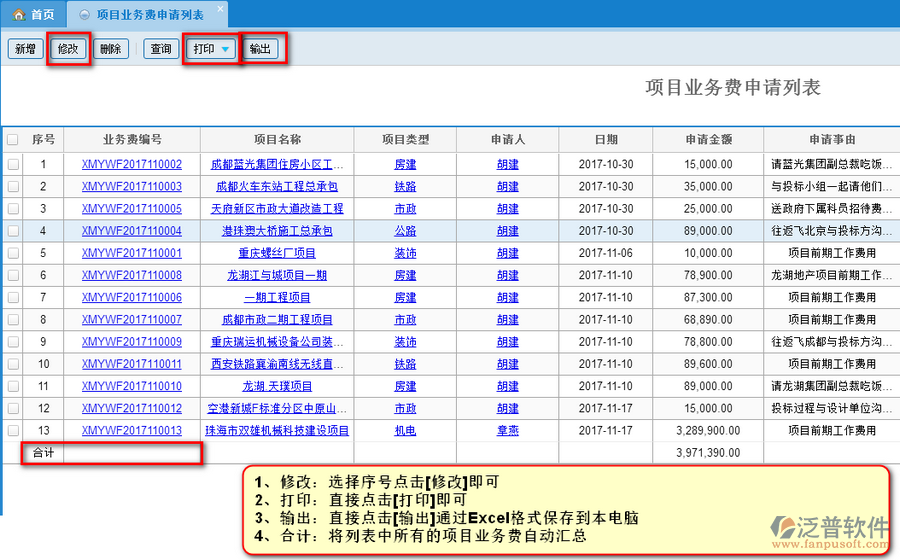
Task: Click the 删除 button
Action: pos(111,49)
